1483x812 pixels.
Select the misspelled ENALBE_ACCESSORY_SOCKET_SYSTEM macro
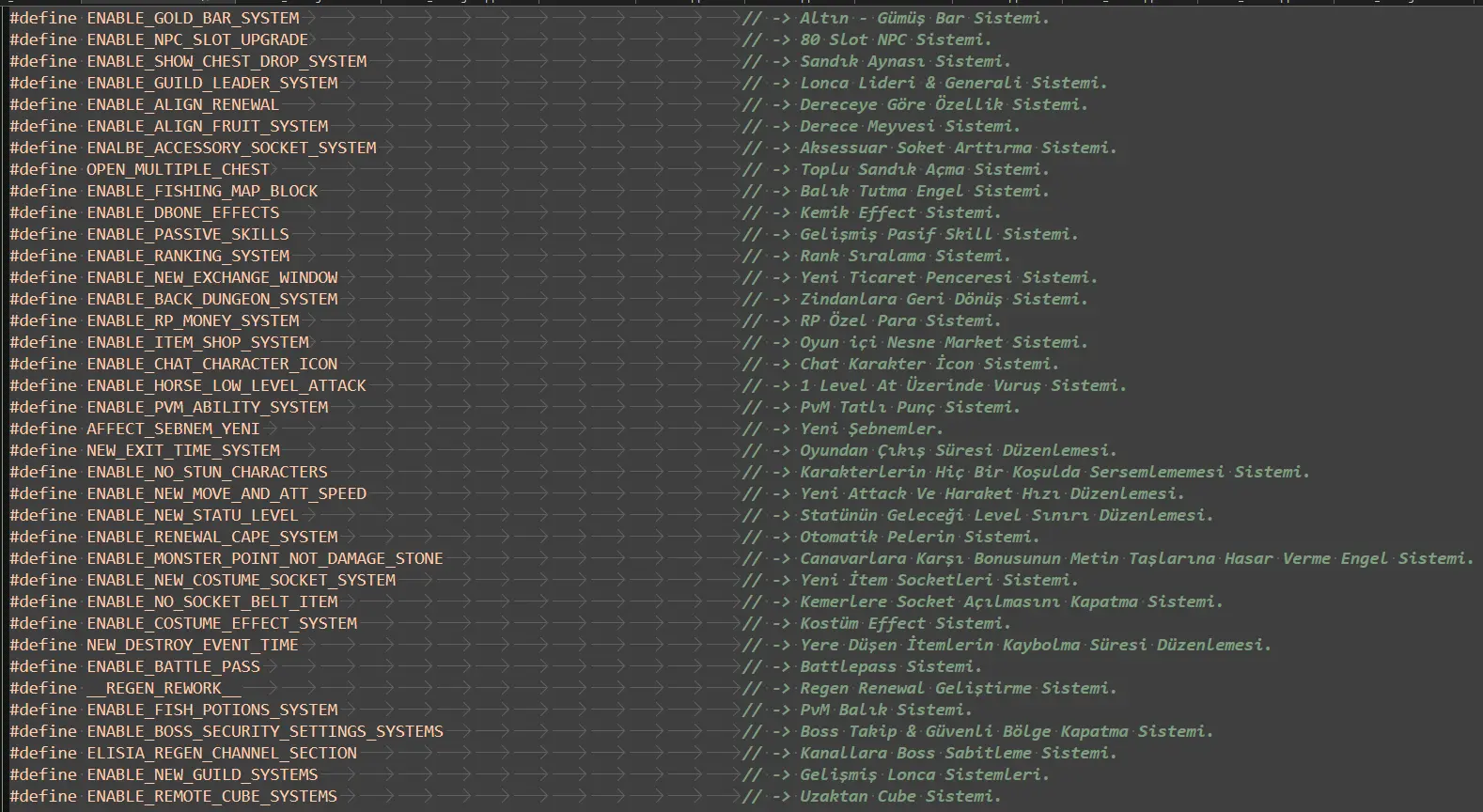(231, 148)
